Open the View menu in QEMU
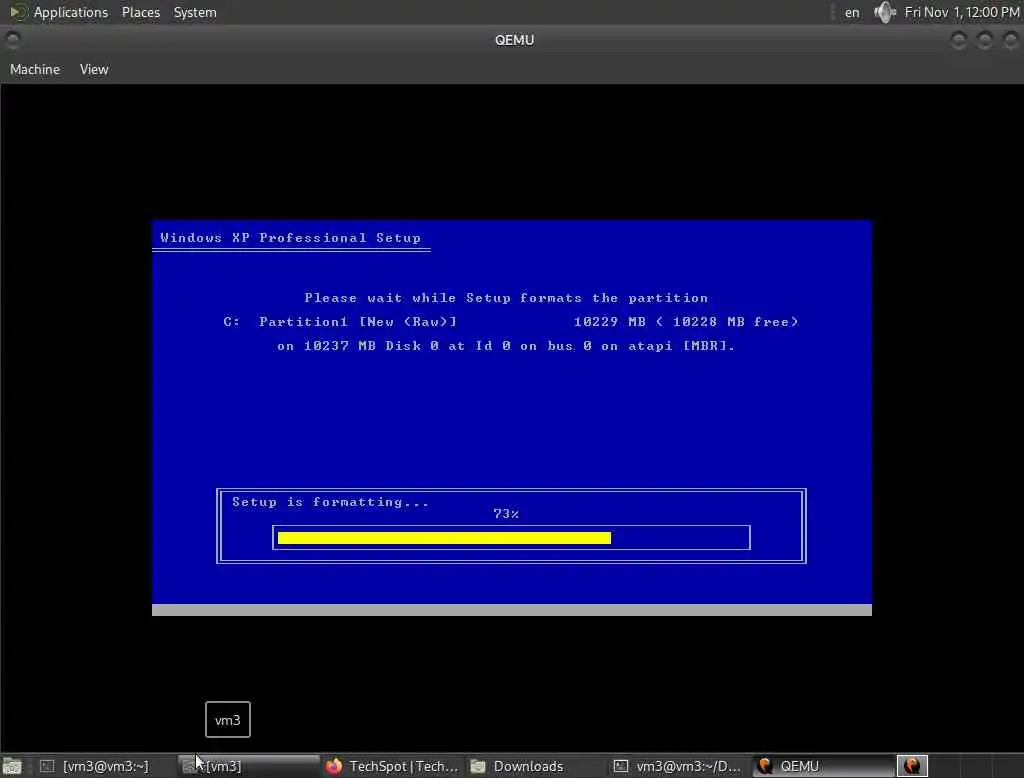The width and height of the screenshot is (1024, 778). tap(94, 69)
